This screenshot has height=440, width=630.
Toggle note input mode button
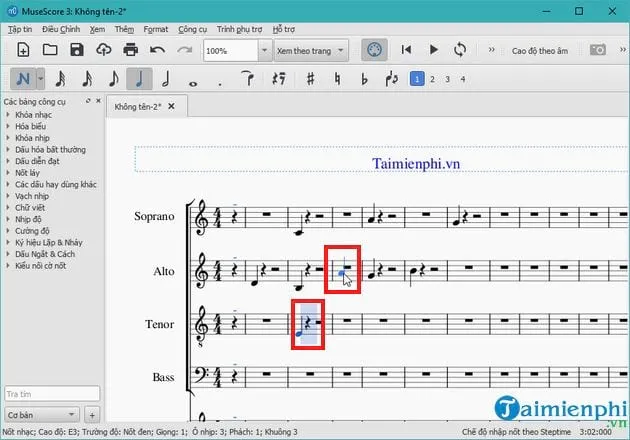click(x=22, y=78)
